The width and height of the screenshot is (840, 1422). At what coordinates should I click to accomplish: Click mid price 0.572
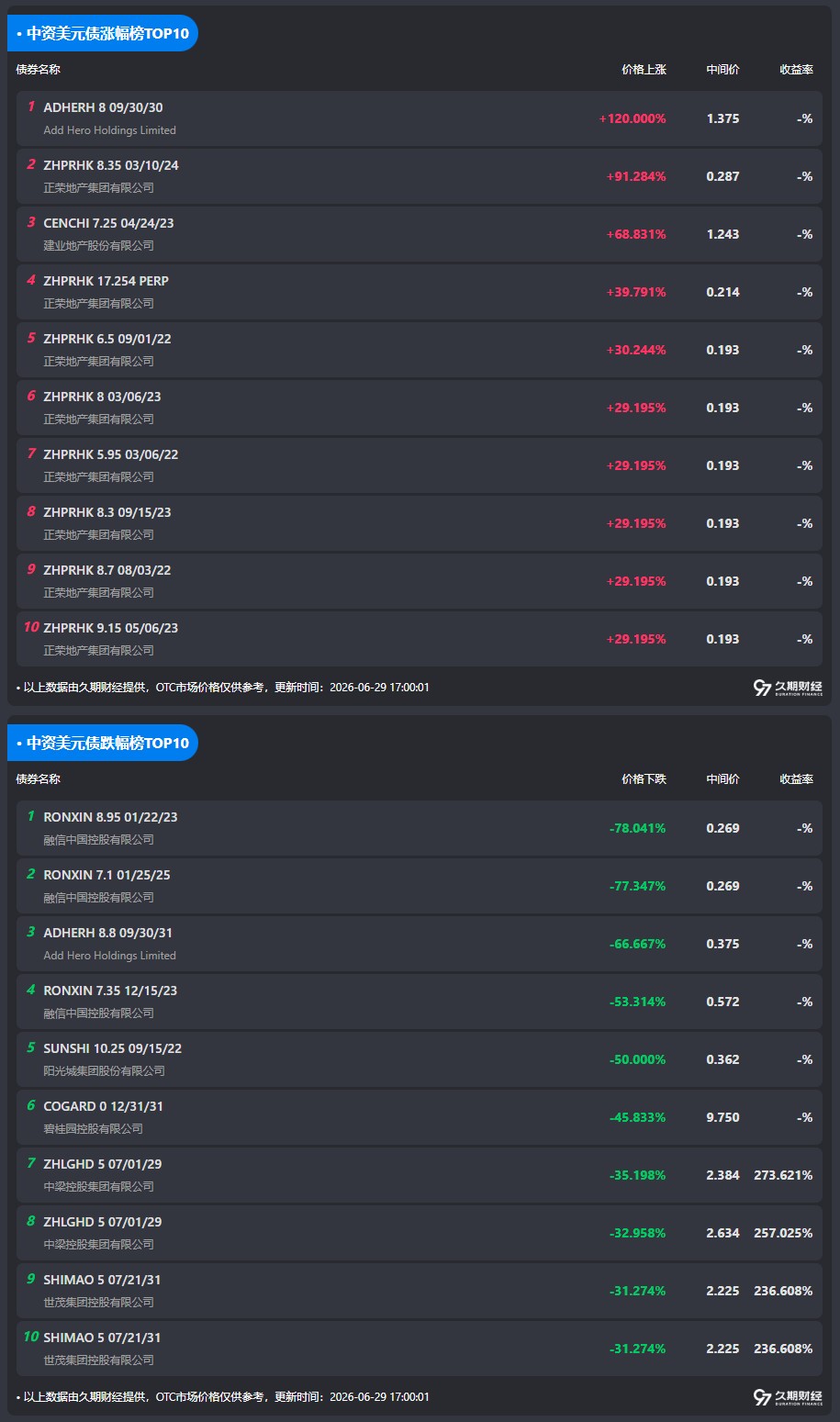722,1002
